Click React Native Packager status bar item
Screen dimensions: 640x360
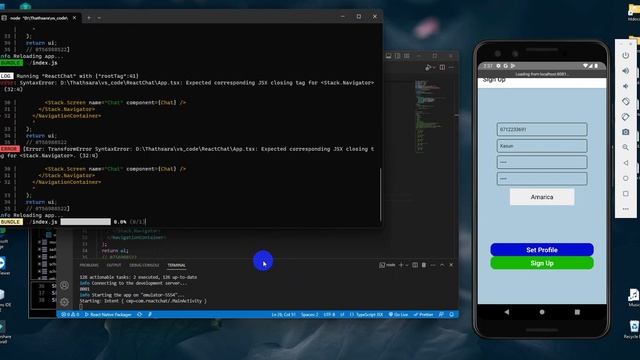tap(108, 315)
